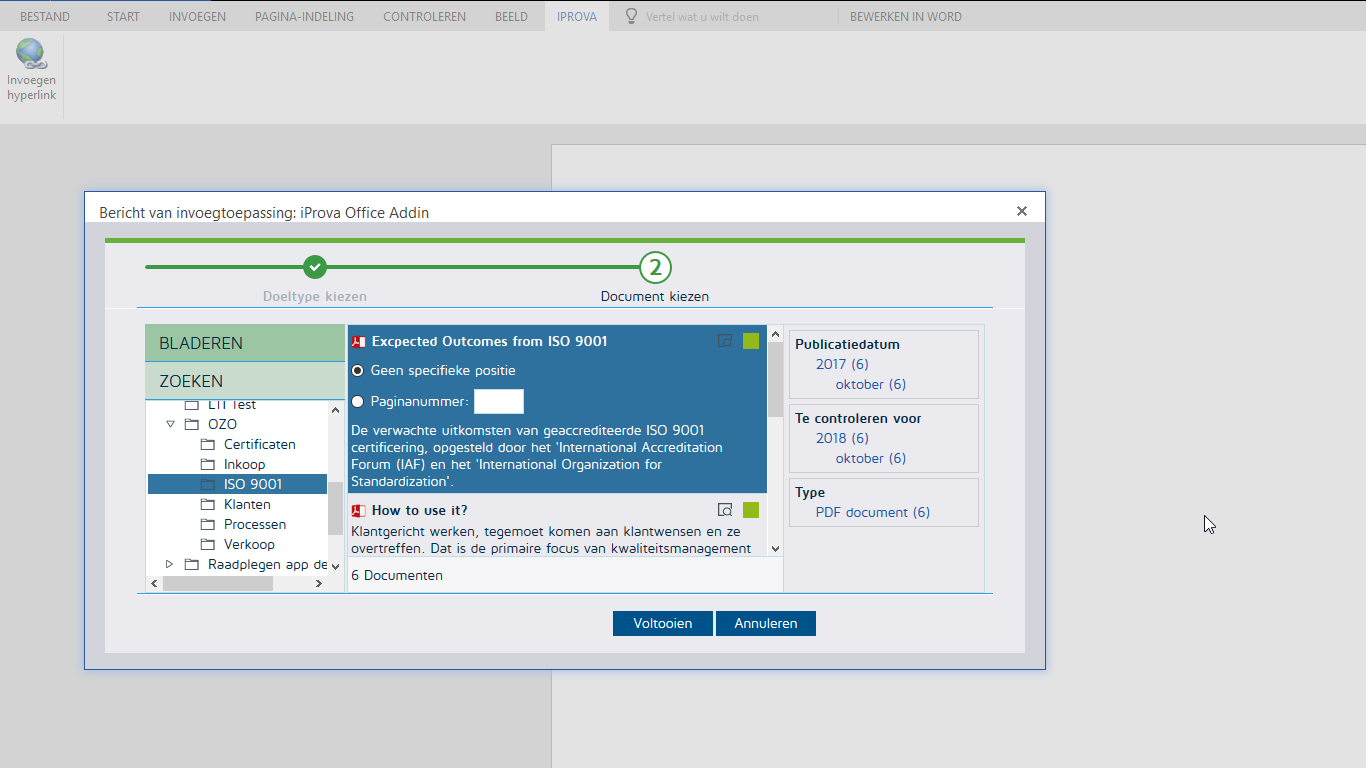Click BEWERKEN IN WORD
This screenshot has height=768, width=1366.
click(x=906, y=16)
